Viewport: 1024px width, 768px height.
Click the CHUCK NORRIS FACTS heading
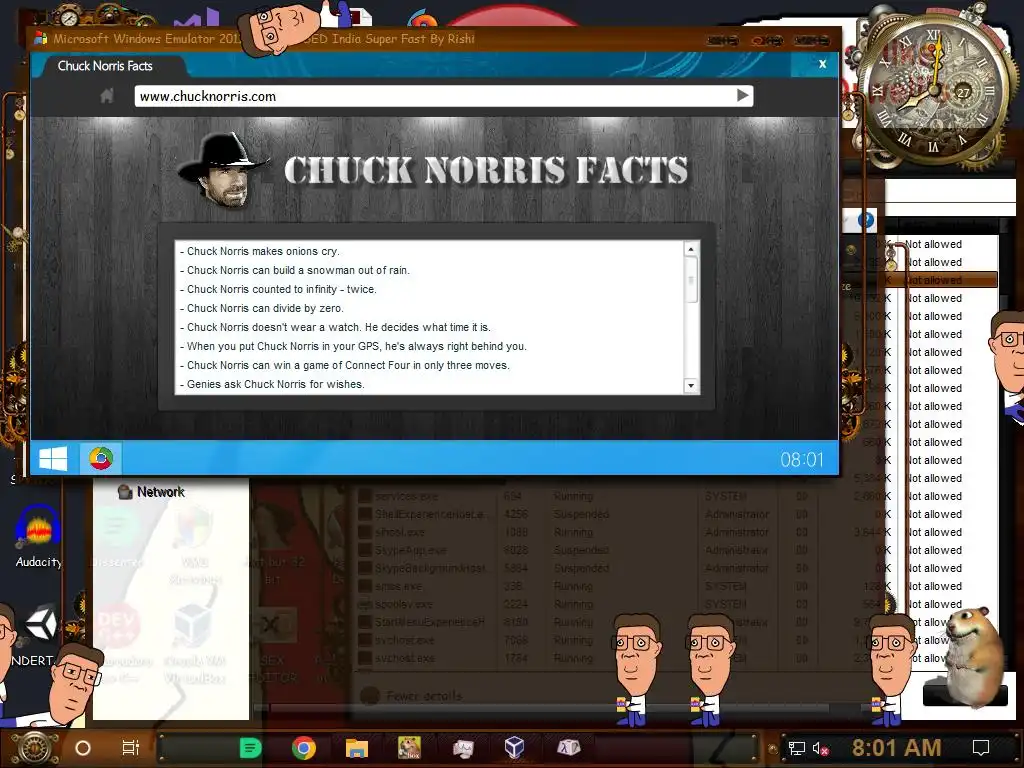(x=487, y=170)
